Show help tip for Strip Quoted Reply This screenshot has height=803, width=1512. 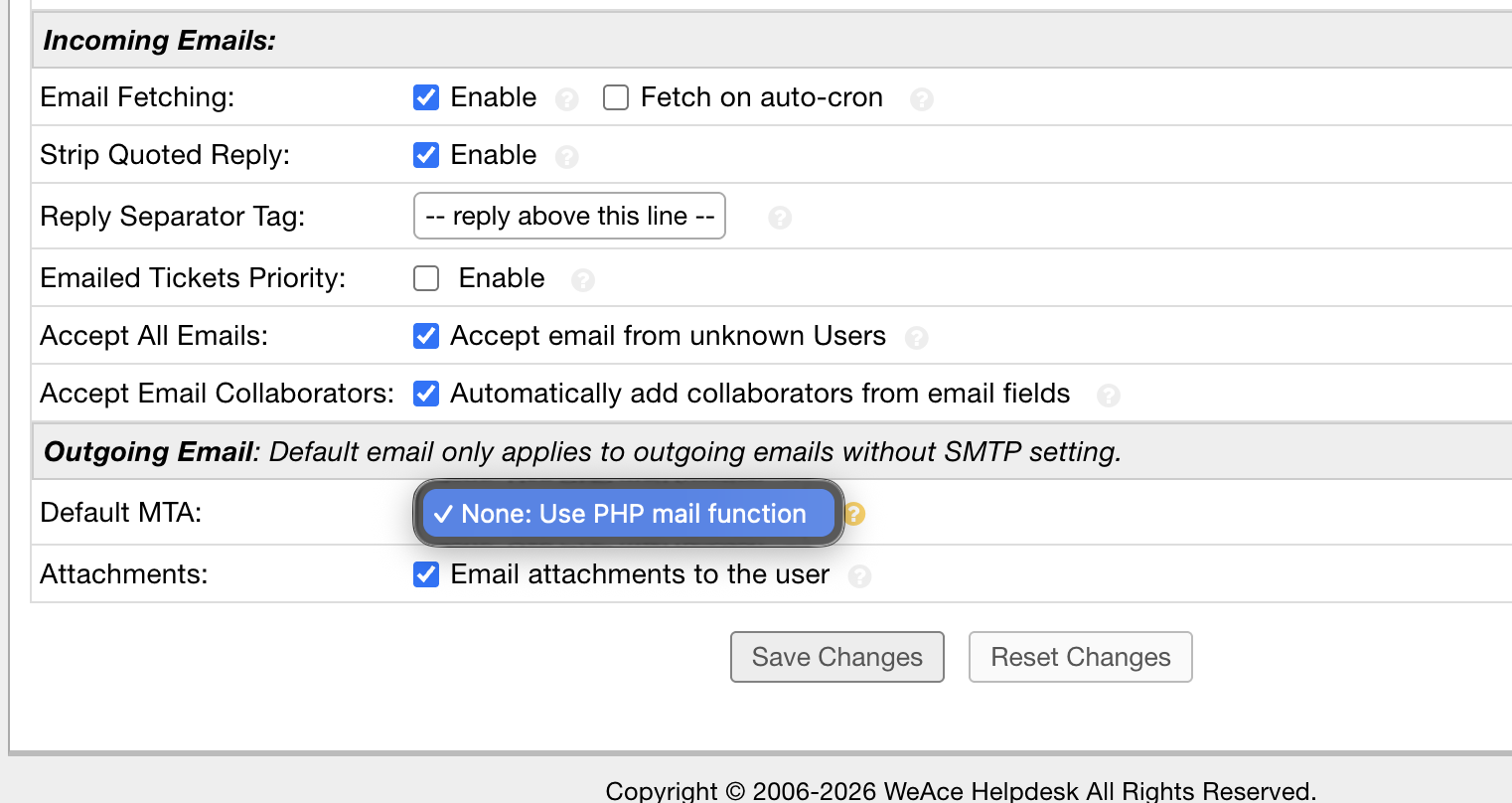[x=567, y=157]
